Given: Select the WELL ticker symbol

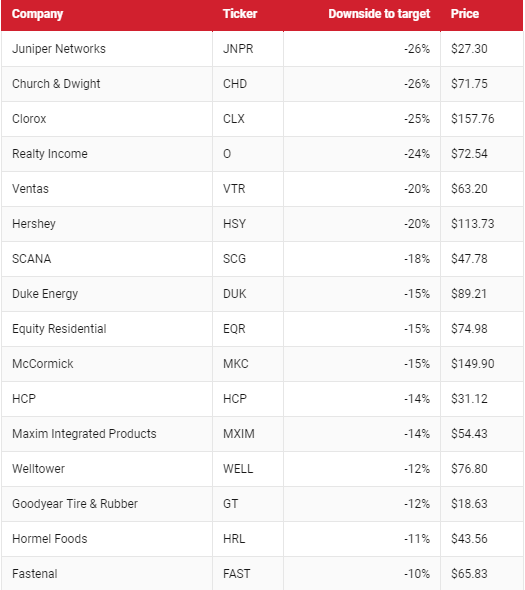Looking at the screenshot, I should click(x=238, y=469).
